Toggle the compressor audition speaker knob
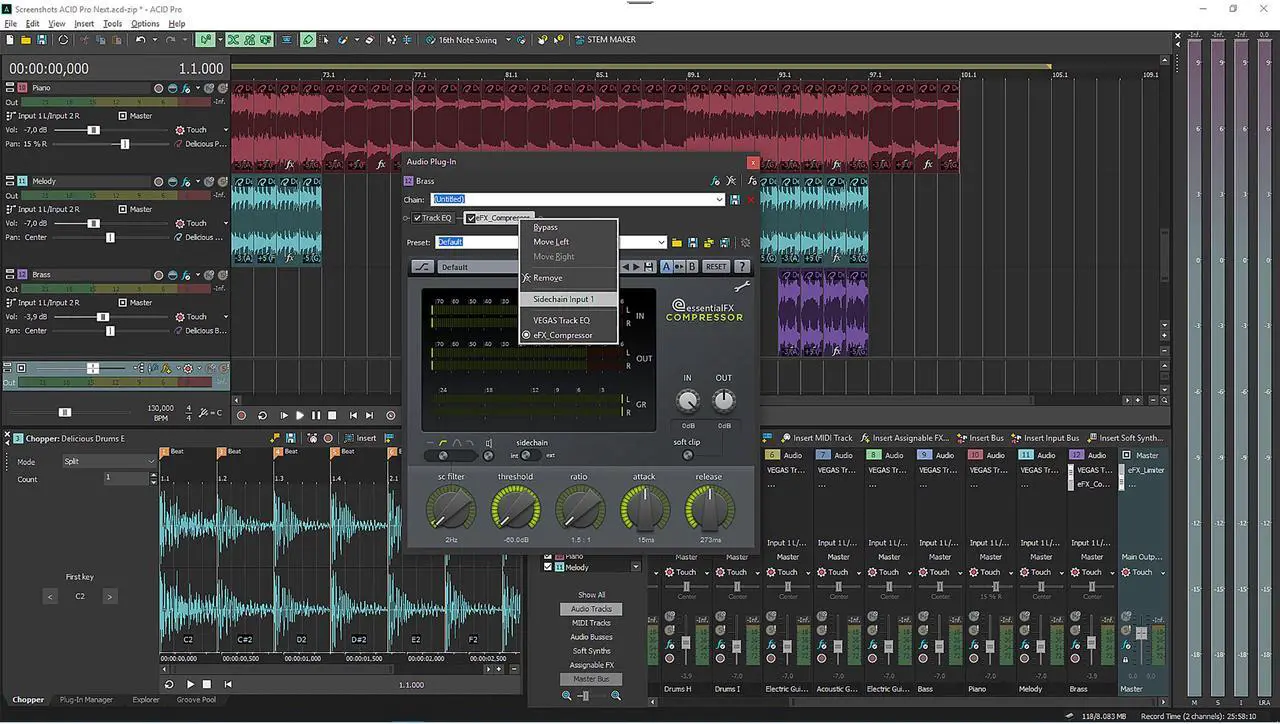 489,456
